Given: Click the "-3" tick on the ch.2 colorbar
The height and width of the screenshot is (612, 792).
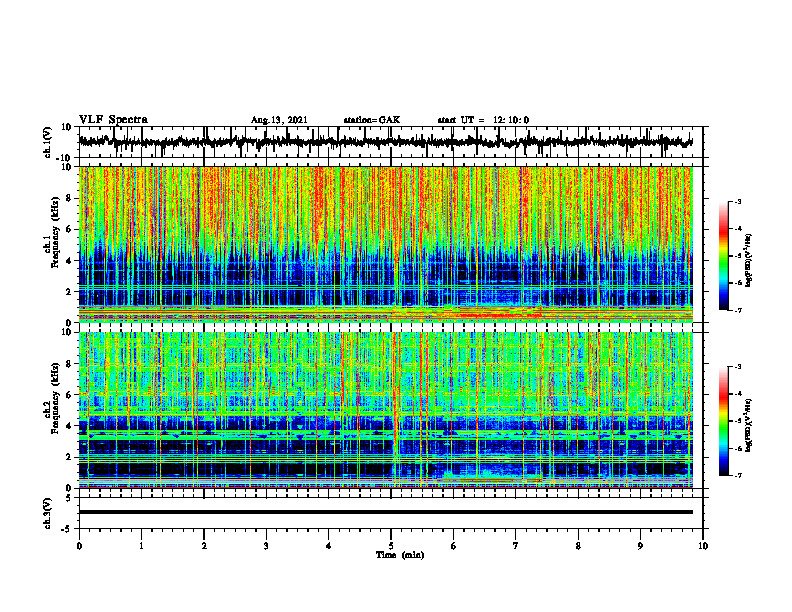Looking at the screenshot, I should click(x=738, y=367).
